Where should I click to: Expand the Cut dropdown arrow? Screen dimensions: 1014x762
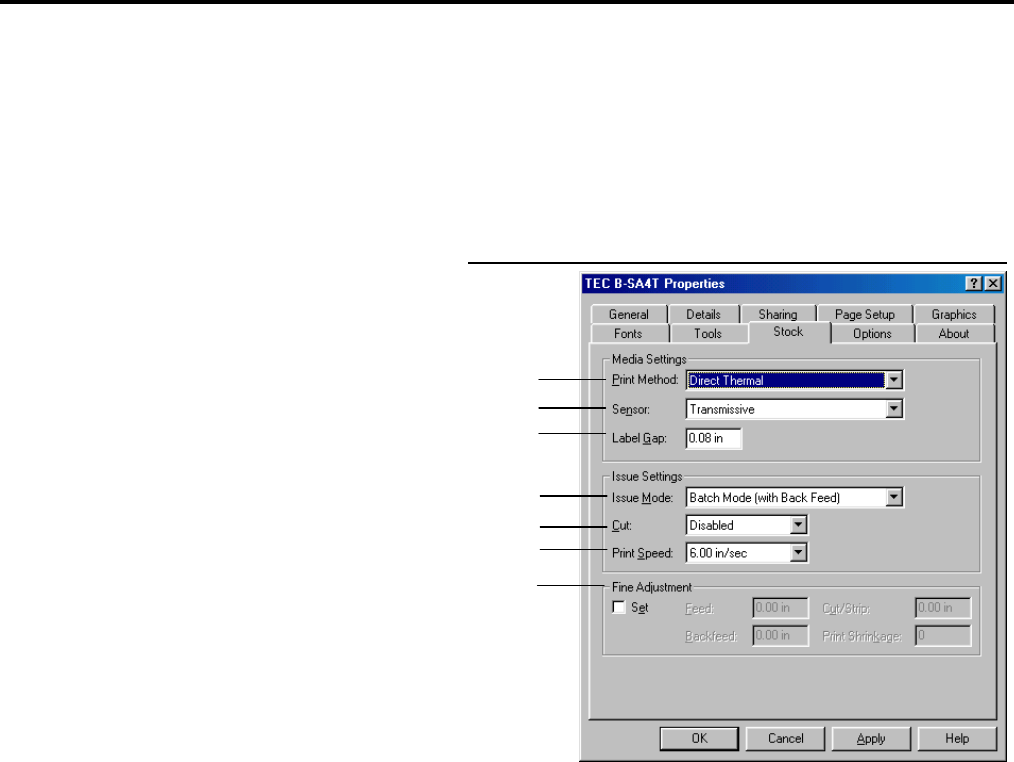(799, 525)
